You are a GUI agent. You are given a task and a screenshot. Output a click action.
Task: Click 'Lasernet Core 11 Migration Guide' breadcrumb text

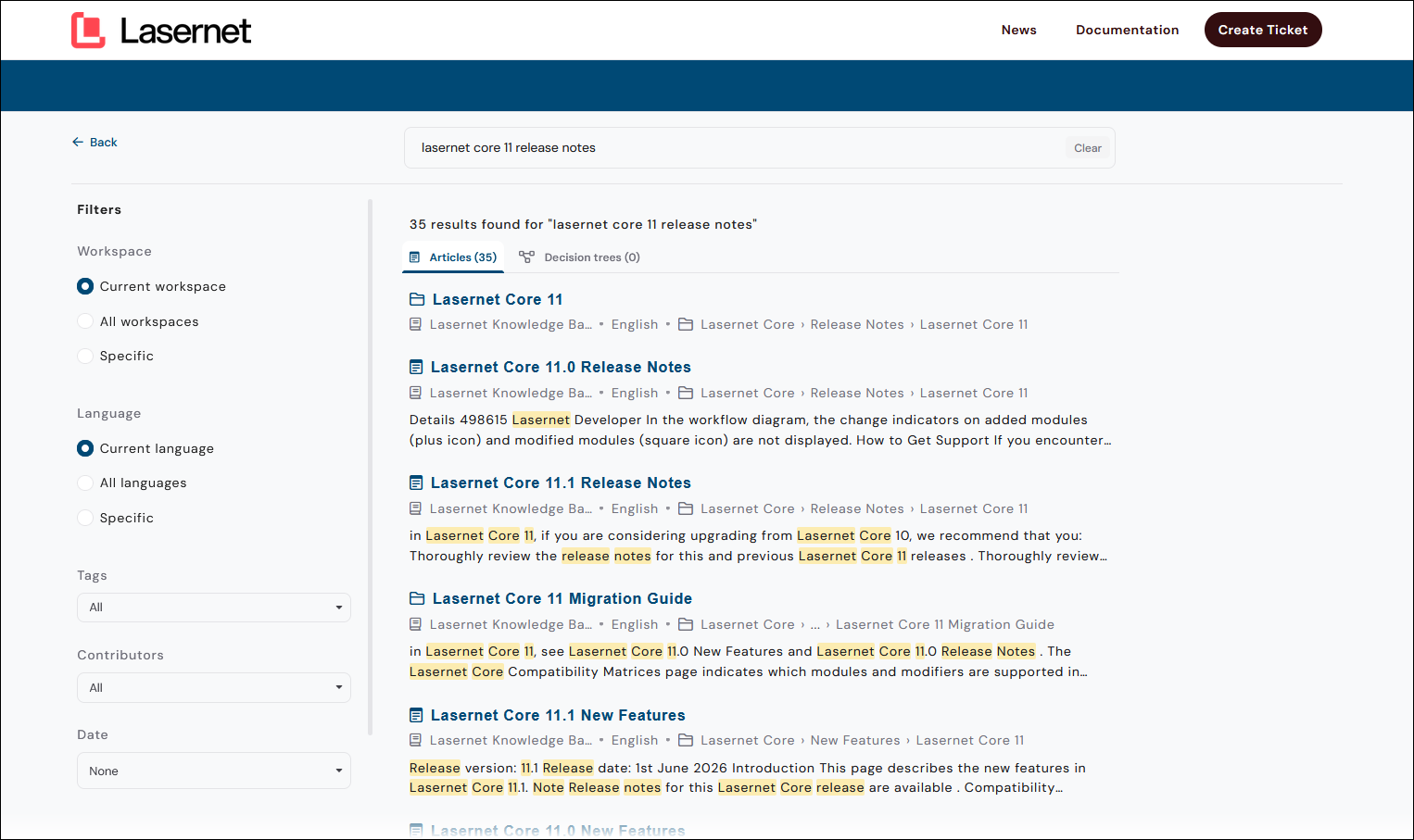tap(945, 625)
